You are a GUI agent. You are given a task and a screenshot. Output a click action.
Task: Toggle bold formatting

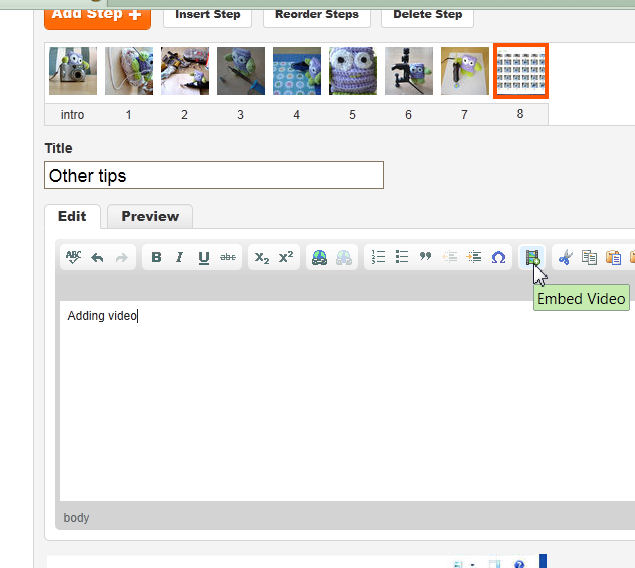(x=156, y=257)
